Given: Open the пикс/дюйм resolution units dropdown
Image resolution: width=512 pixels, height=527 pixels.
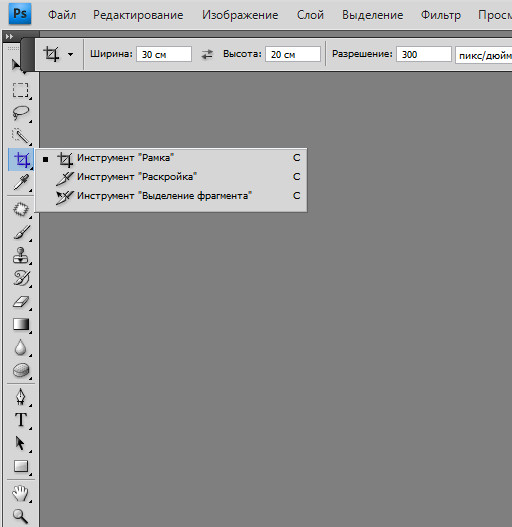Looking at the screenshot, I should tap(483, 55).
